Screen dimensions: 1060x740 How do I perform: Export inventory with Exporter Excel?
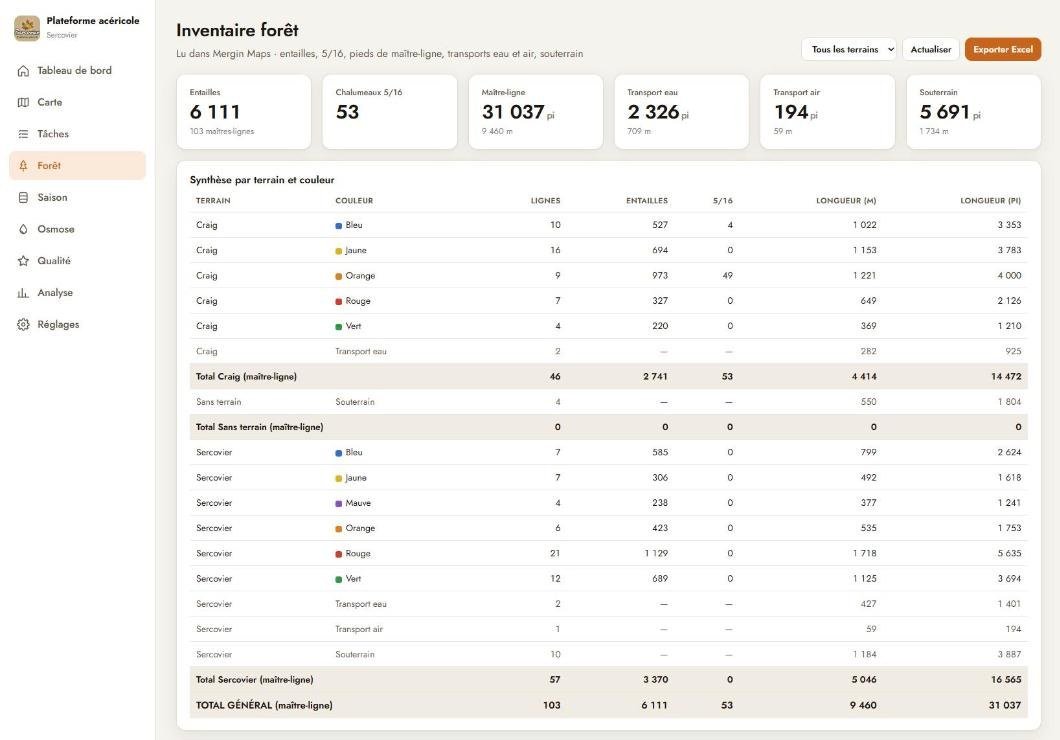(x=1003, y=49)
